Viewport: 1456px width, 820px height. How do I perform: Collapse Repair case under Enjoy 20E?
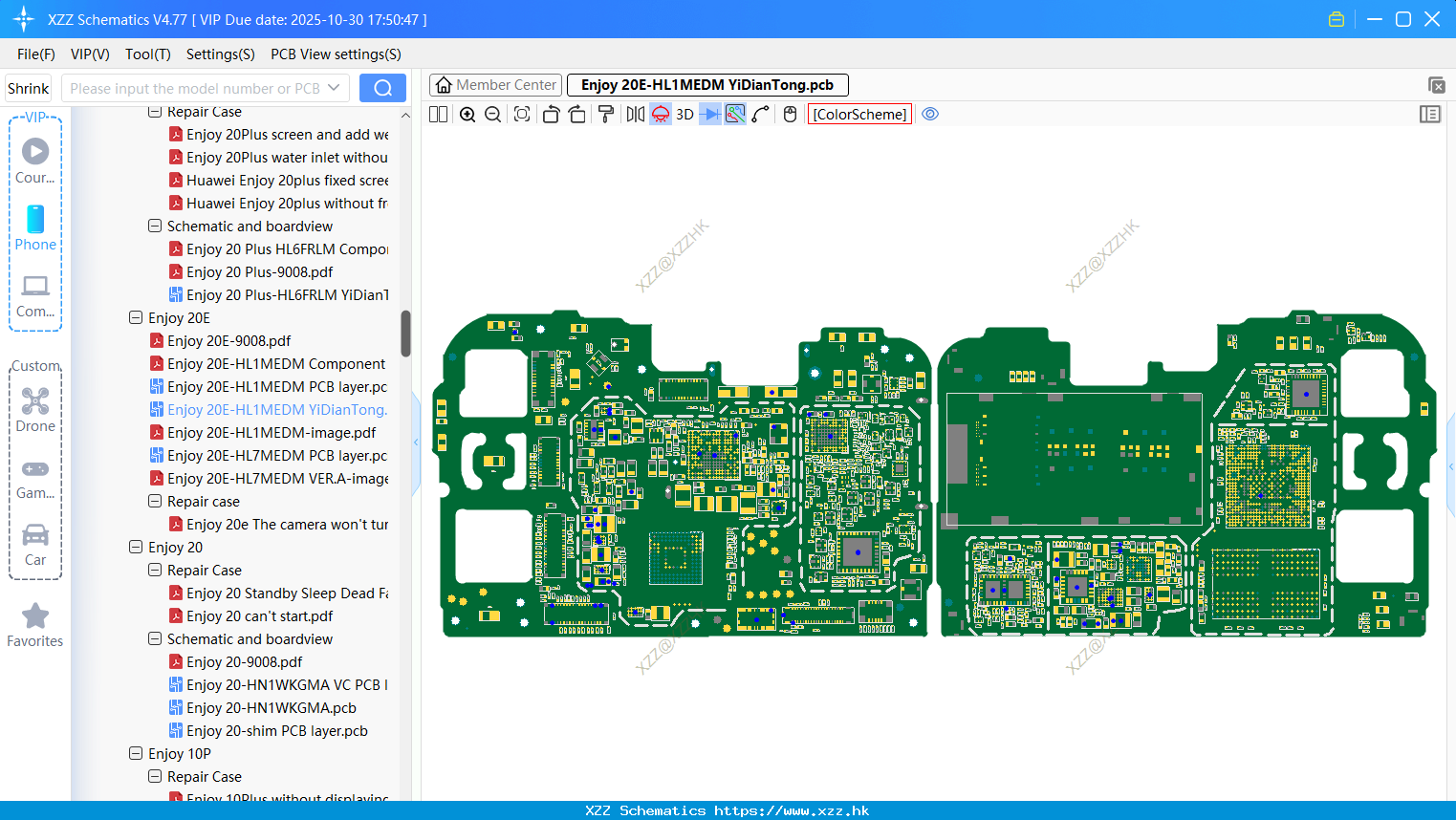155,501
